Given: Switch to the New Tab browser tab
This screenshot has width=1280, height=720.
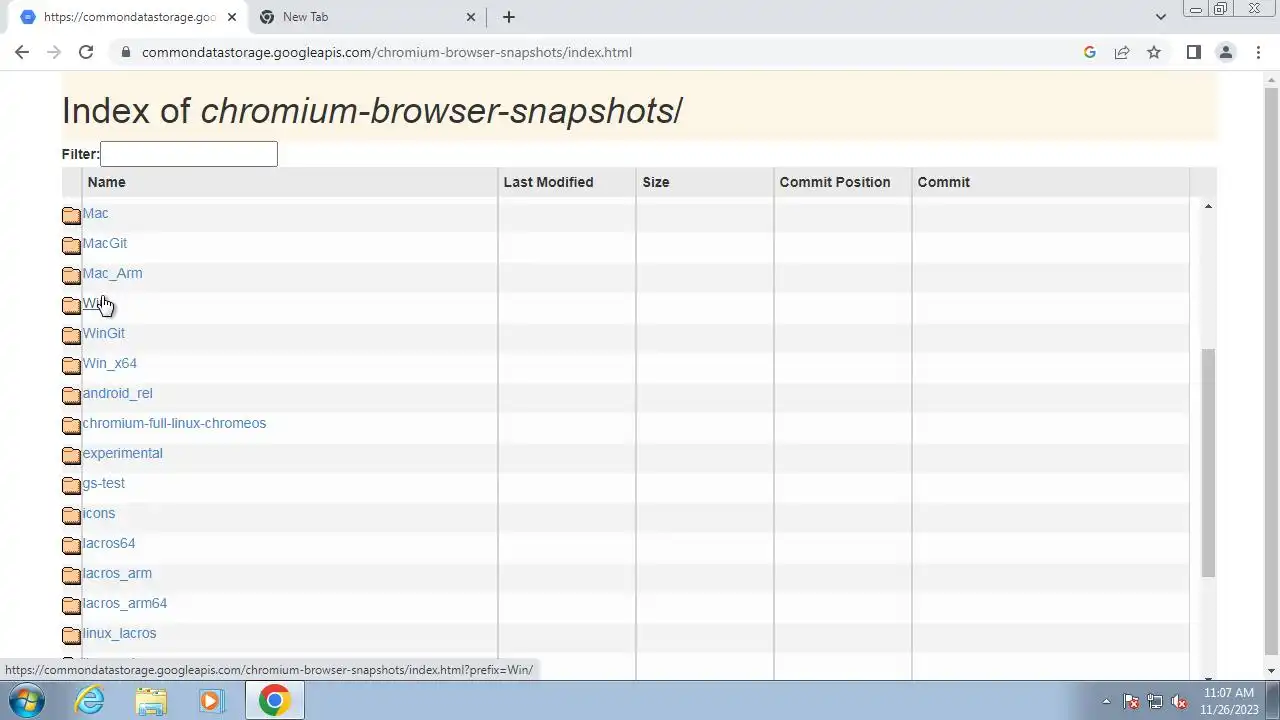Looking at the screenshot, I should click(365, 17).
